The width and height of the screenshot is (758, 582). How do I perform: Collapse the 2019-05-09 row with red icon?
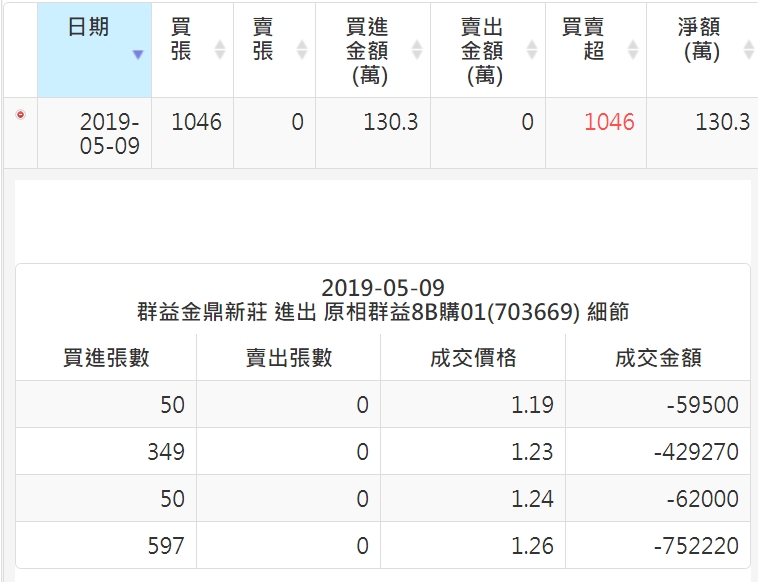click(x=20, y=116)
